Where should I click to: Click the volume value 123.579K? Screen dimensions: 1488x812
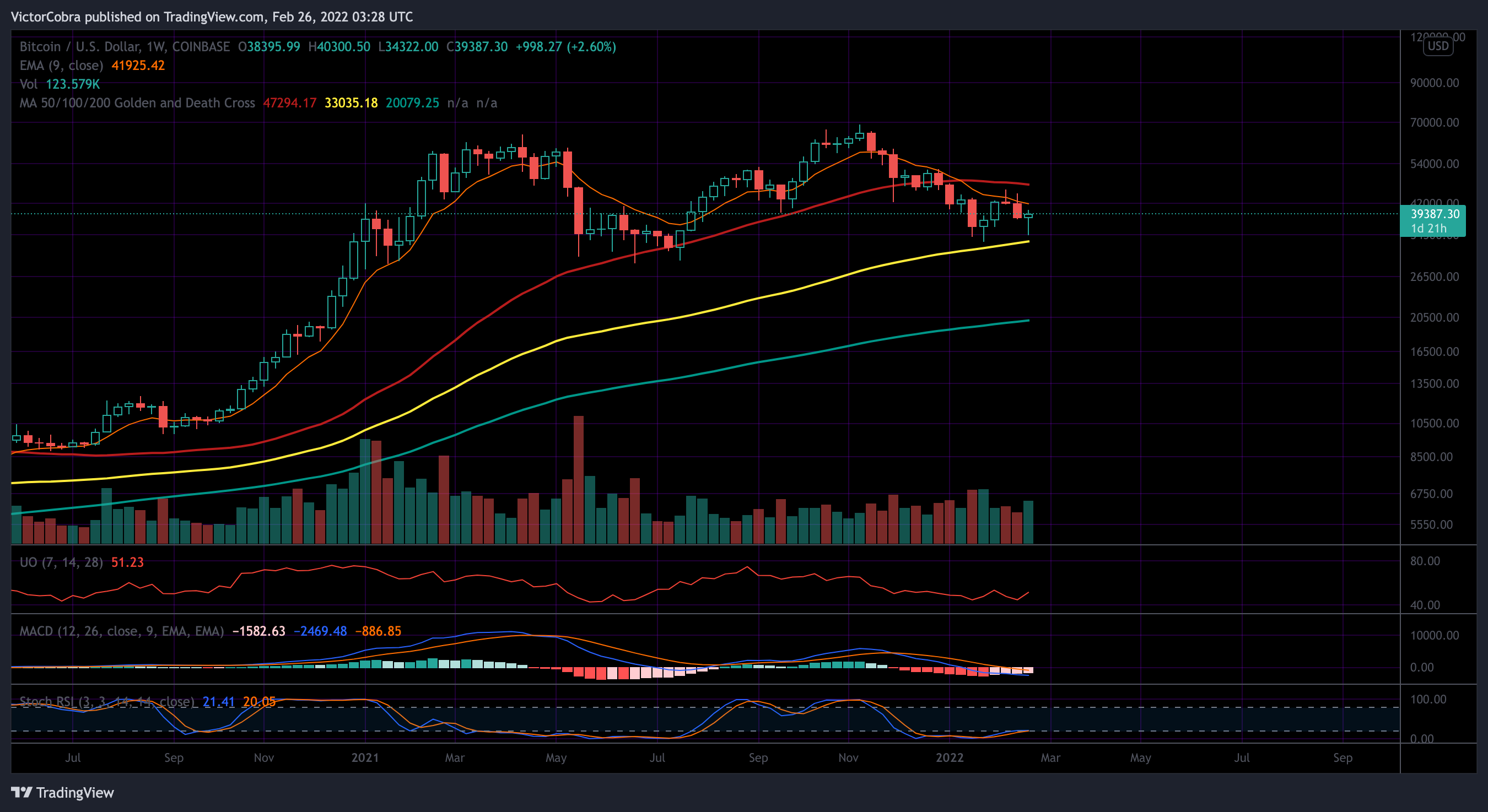click(73, 84)
